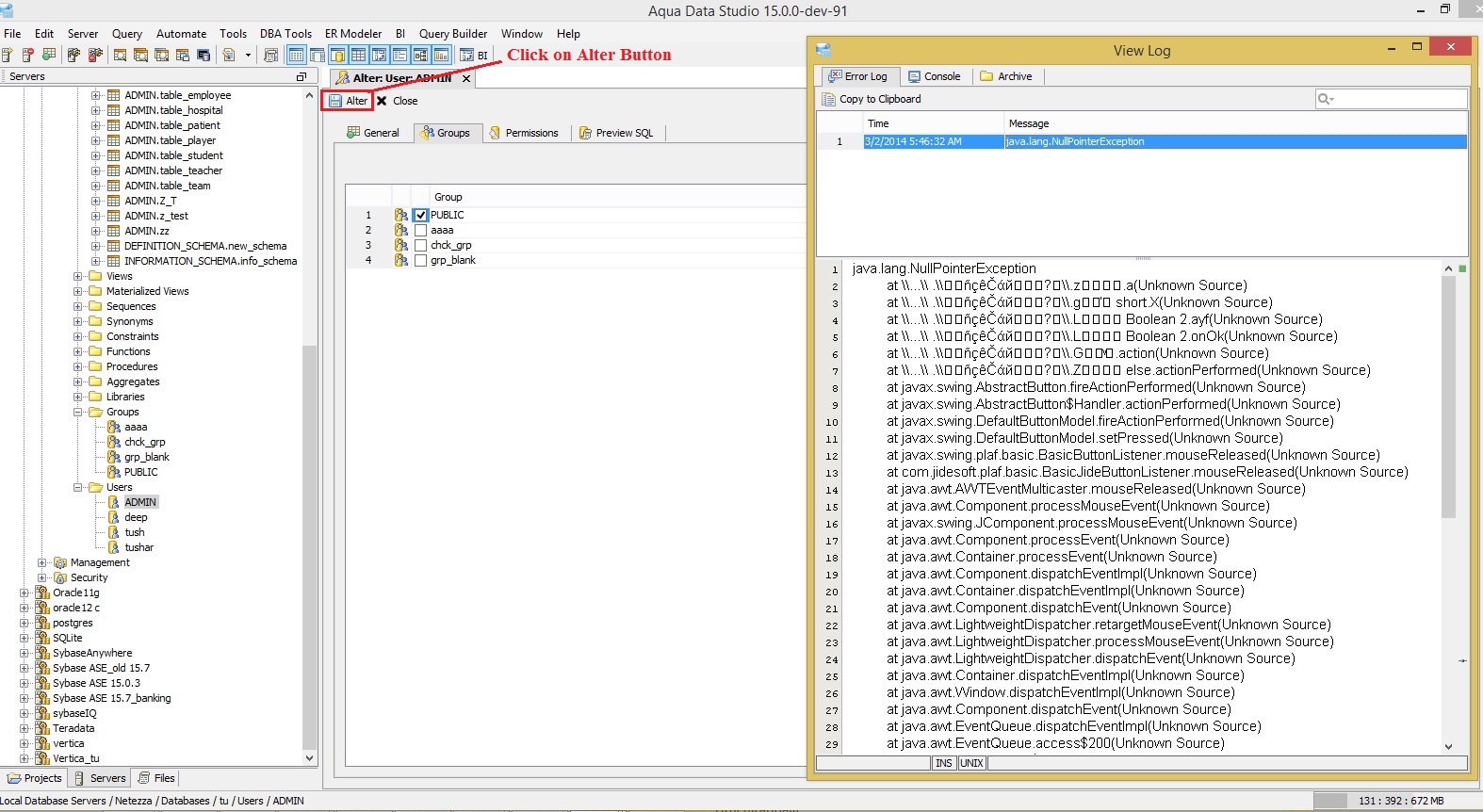Select the java.lang.NullPointerException log row
The image size is (1483, 812).
(1141, 141)
